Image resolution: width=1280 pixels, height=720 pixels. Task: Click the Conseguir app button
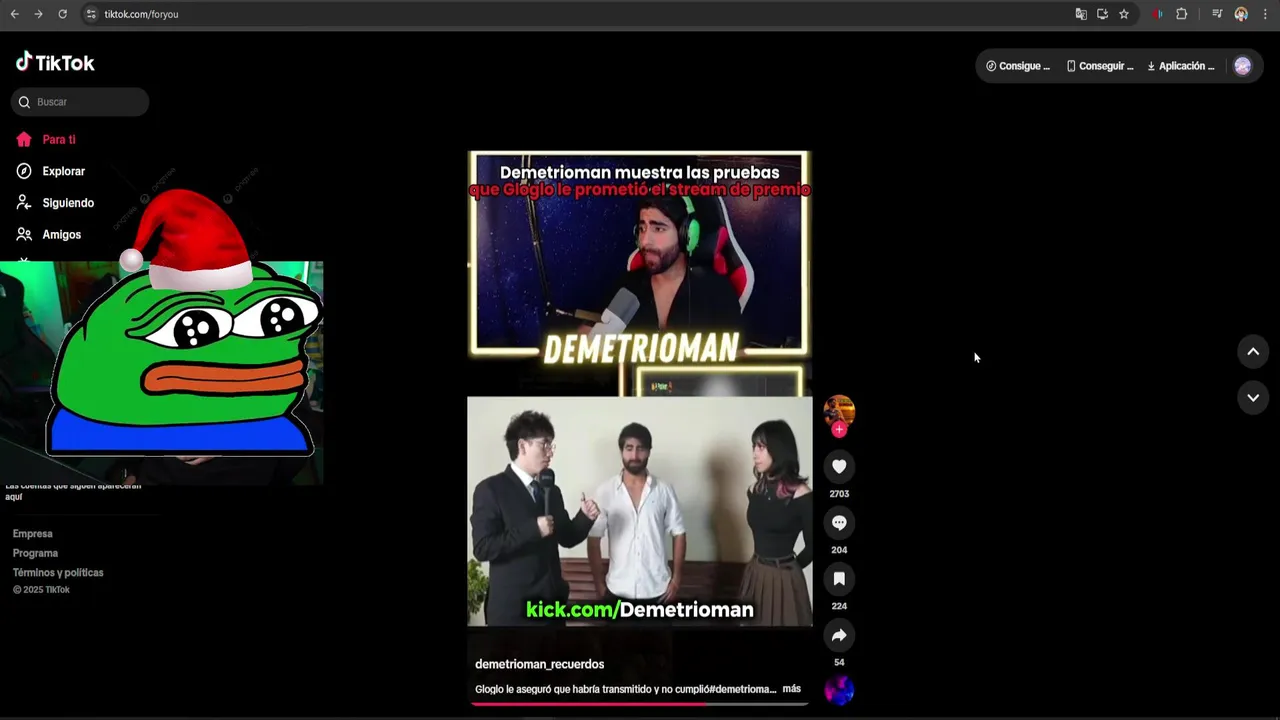pos(1100,66)
